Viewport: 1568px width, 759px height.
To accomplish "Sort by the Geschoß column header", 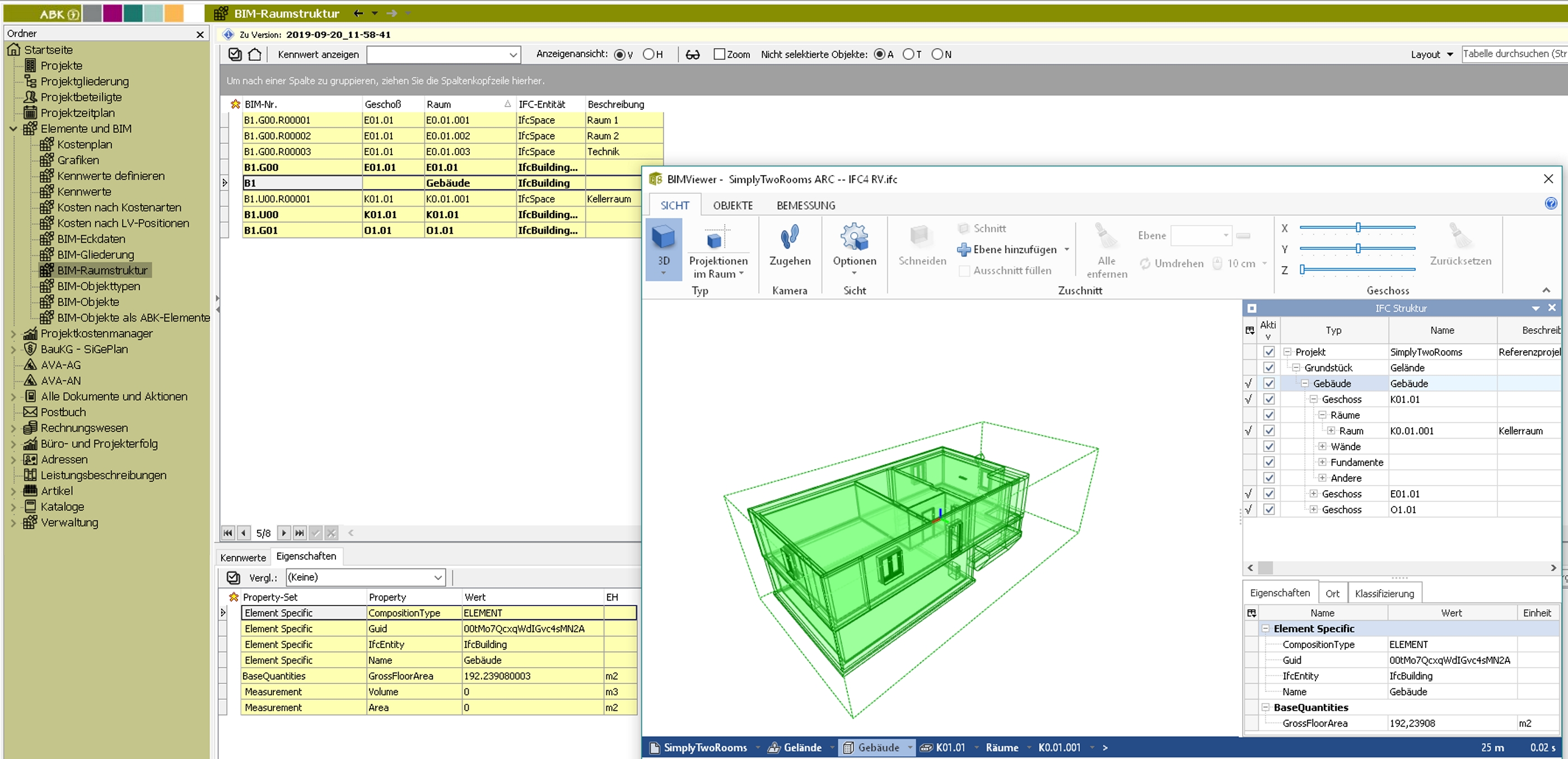I will click(392, 104).
